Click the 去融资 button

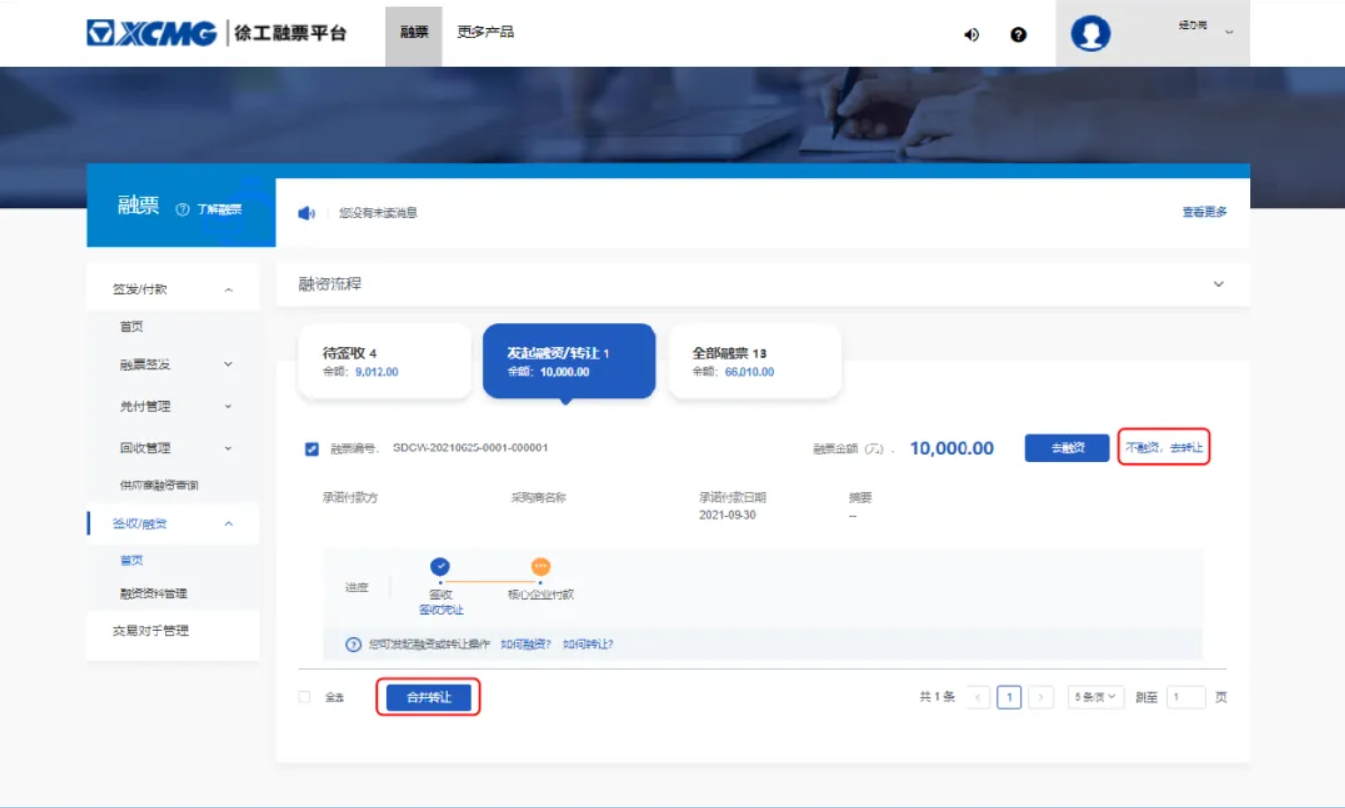pyautogui.click(x=1067, y=448)
